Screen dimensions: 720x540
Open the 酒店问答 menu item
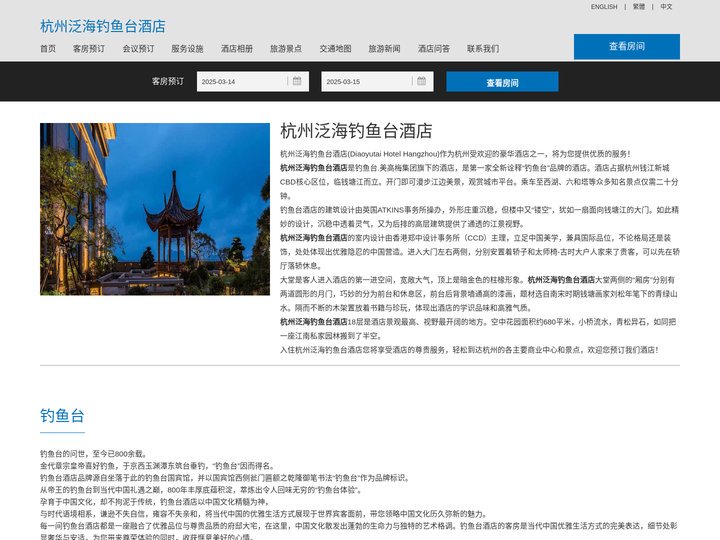(434, 49)
